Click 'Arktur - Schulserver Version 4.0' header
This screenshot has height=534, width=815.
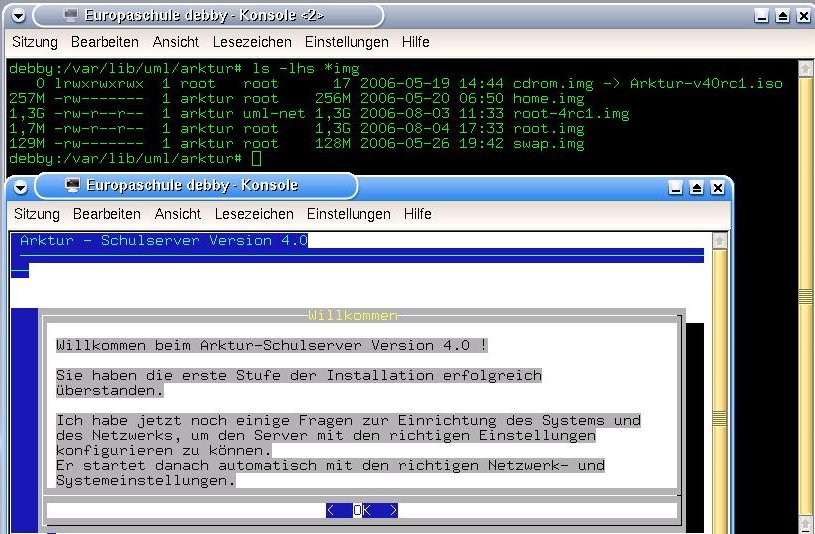164,240
